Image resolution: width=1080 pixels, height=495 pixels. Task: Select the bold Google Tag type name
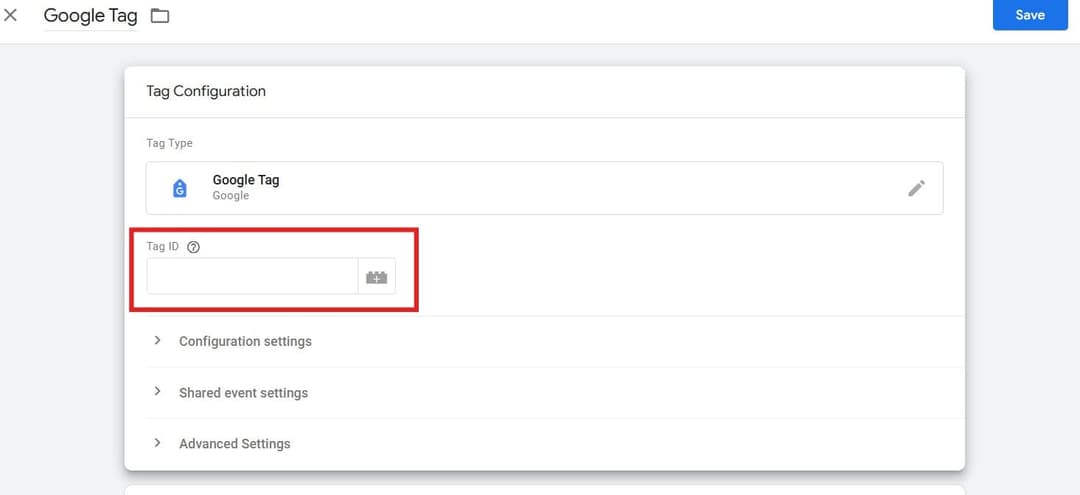(246, 180)
